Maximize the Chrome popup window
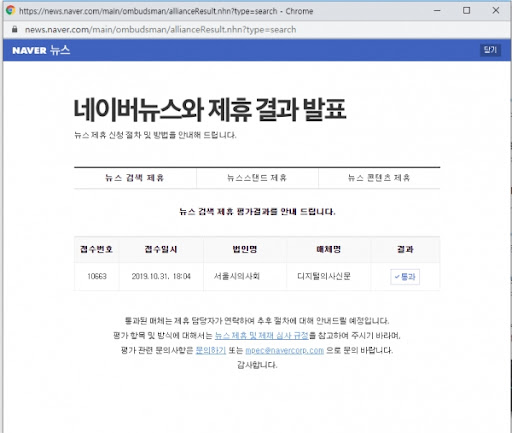 point(467,11)
